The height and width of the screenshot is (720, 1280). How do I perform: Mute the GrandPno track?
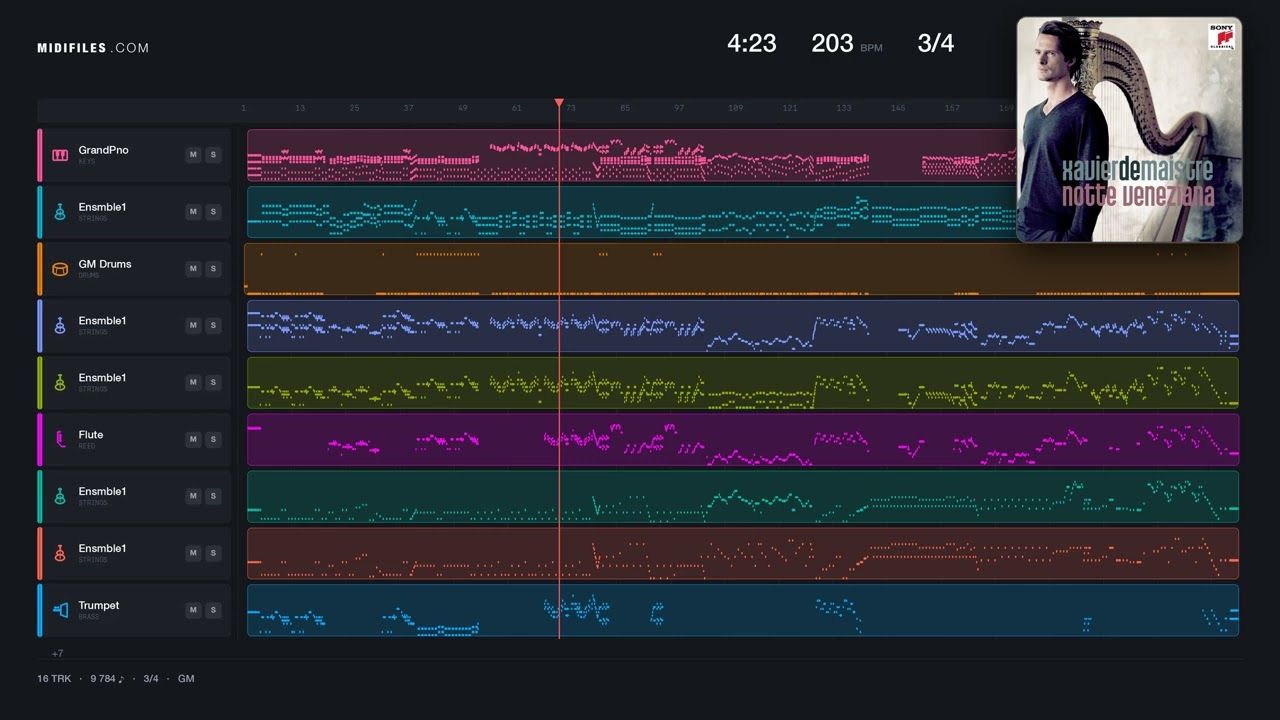coord(193,155)
